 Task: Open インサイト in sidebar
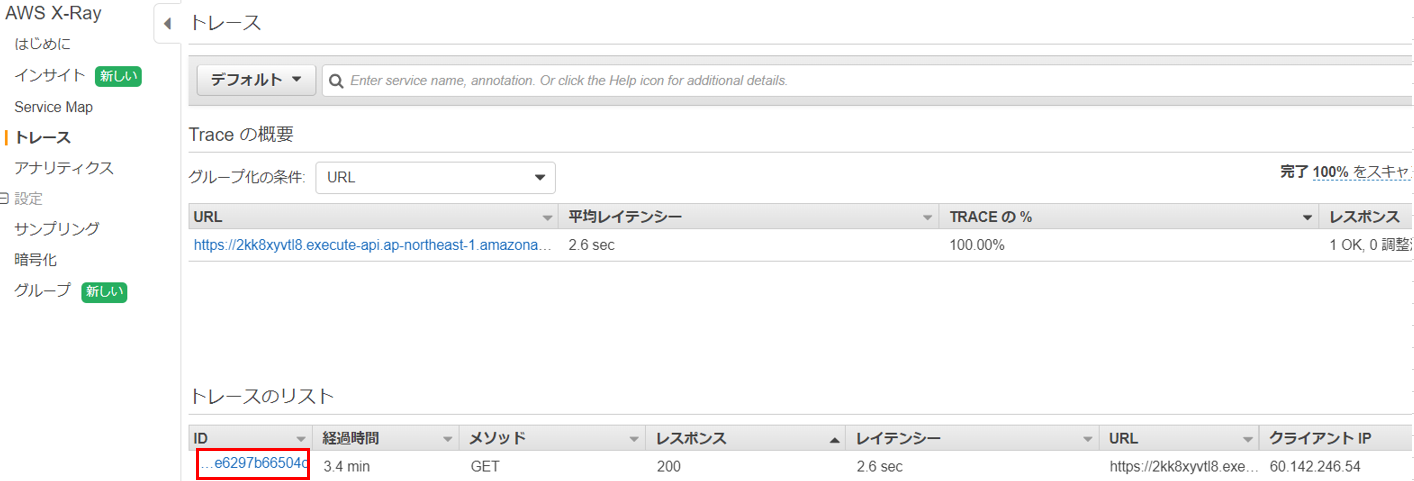coord(50,75)
